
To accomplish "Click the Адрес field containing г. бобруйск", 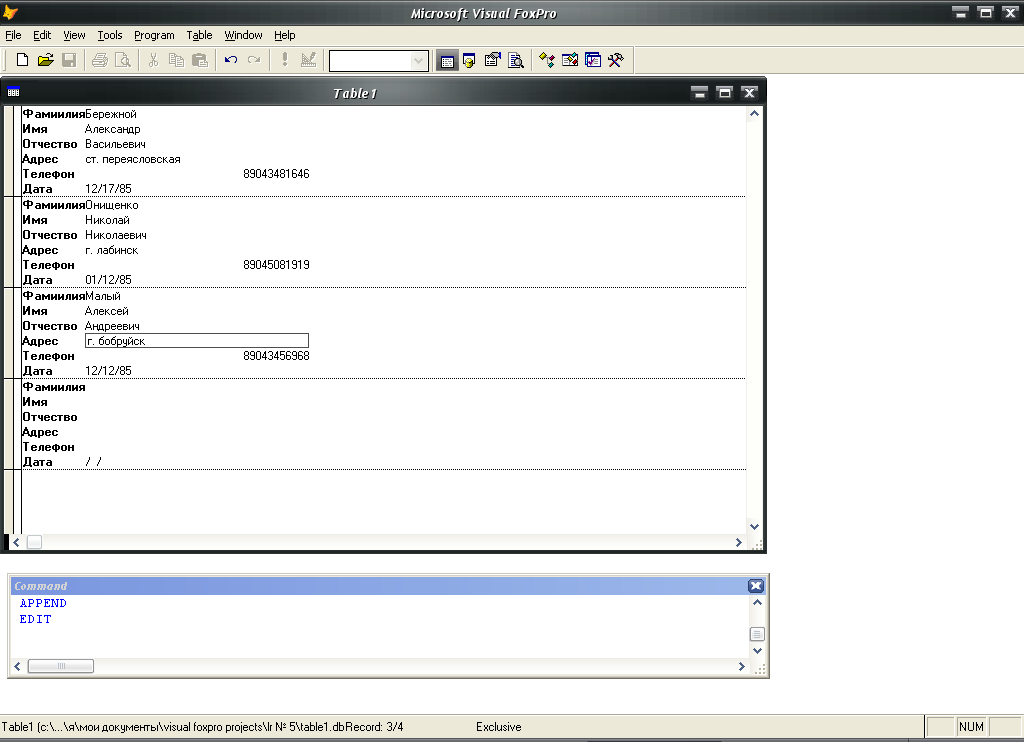I will tap(197, 341).
